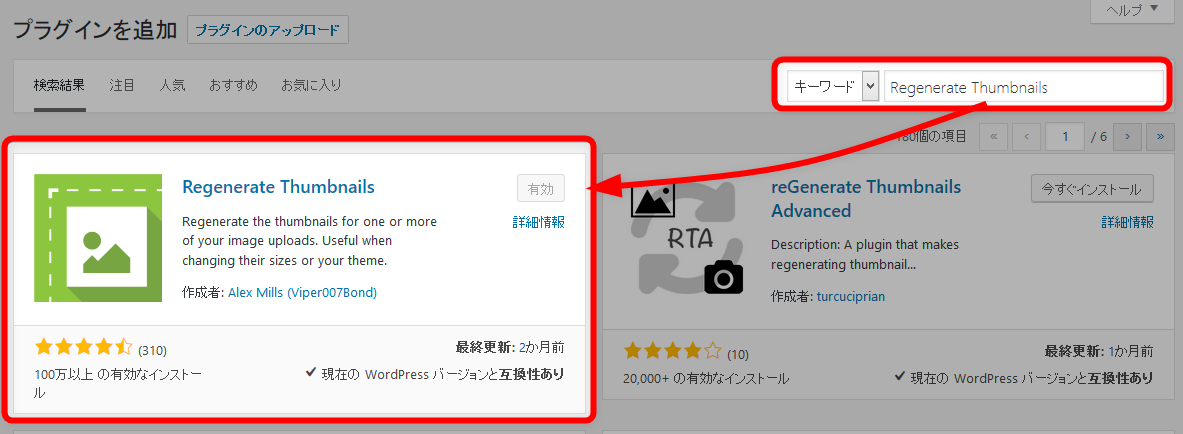The height and width of the screenshot is (434, 1183).
Task: Go to first results page
Action: (x=993, y=137)
